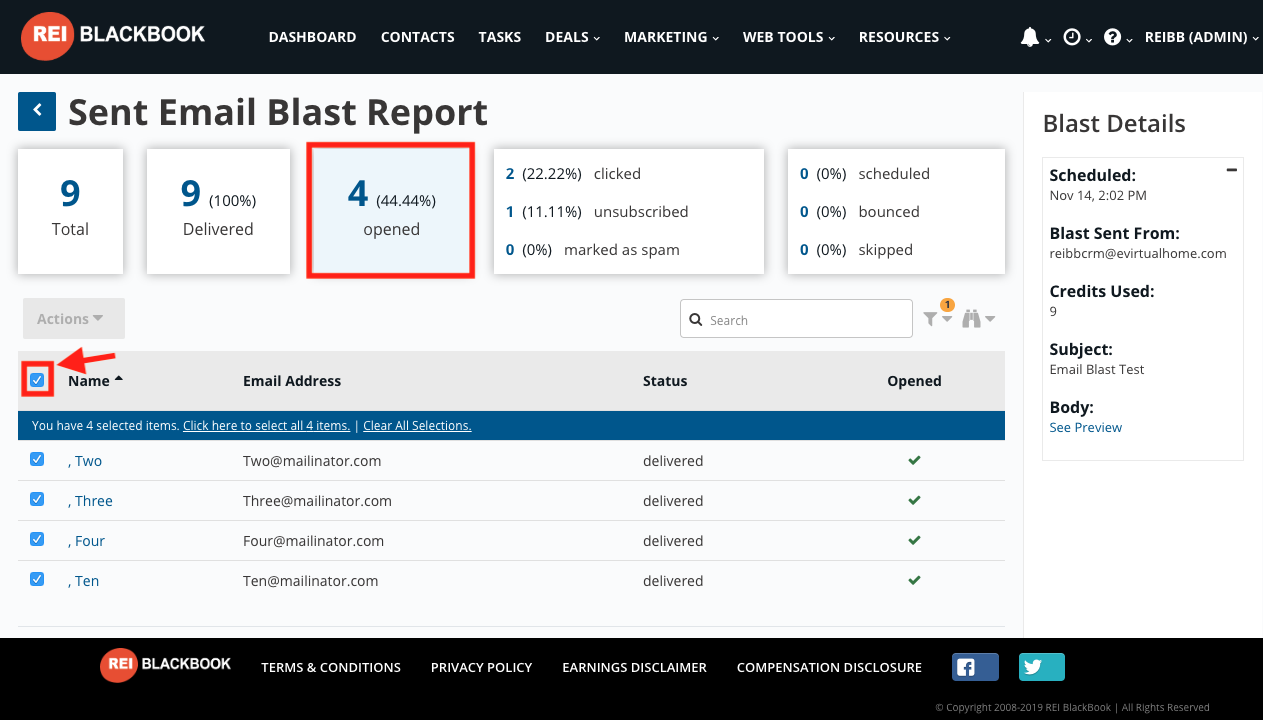Click the Status column header
The image size is (1263, 720).
pyautogui.click(x=665, y=381)
